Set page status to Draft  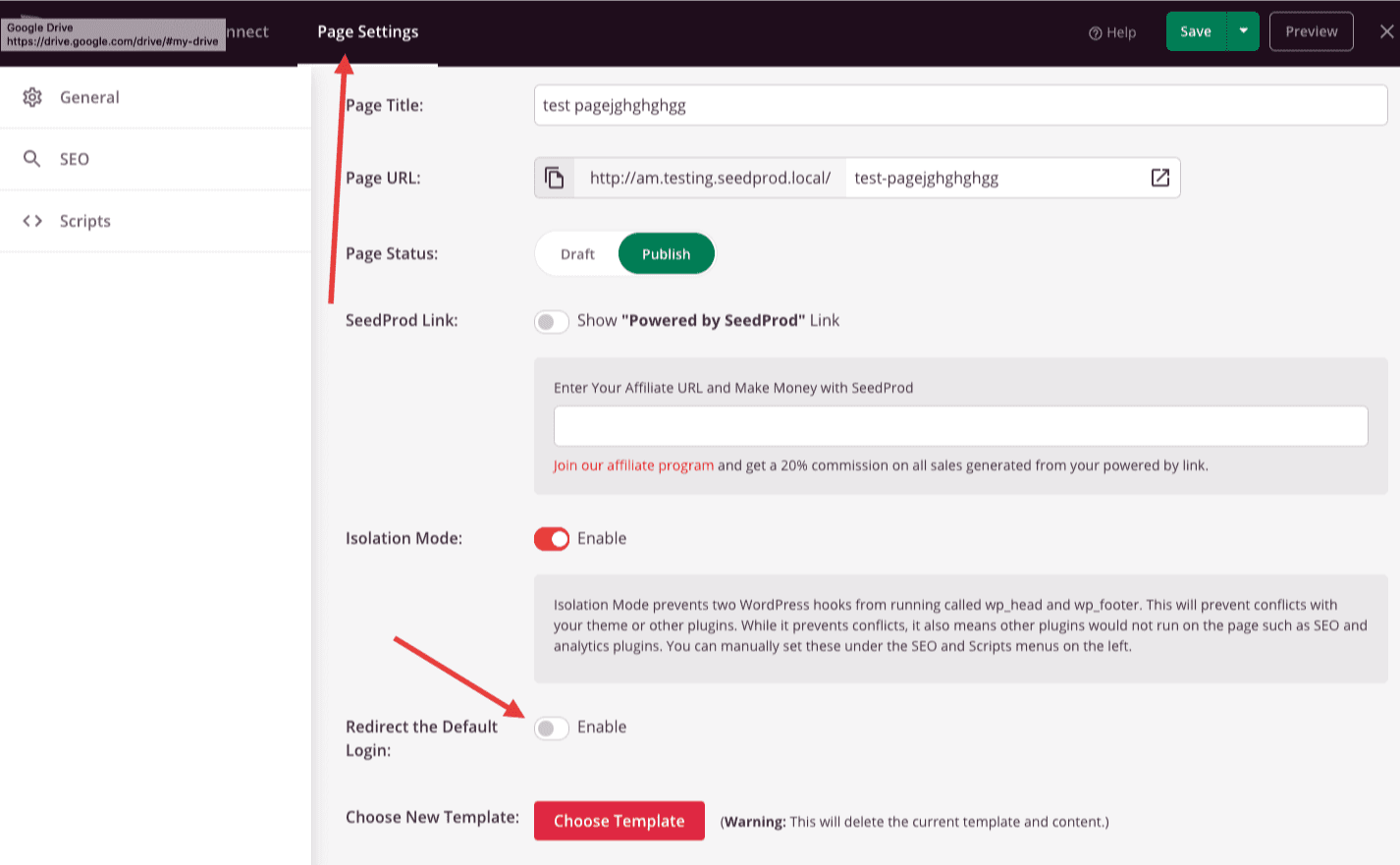[x=577, y=254]
